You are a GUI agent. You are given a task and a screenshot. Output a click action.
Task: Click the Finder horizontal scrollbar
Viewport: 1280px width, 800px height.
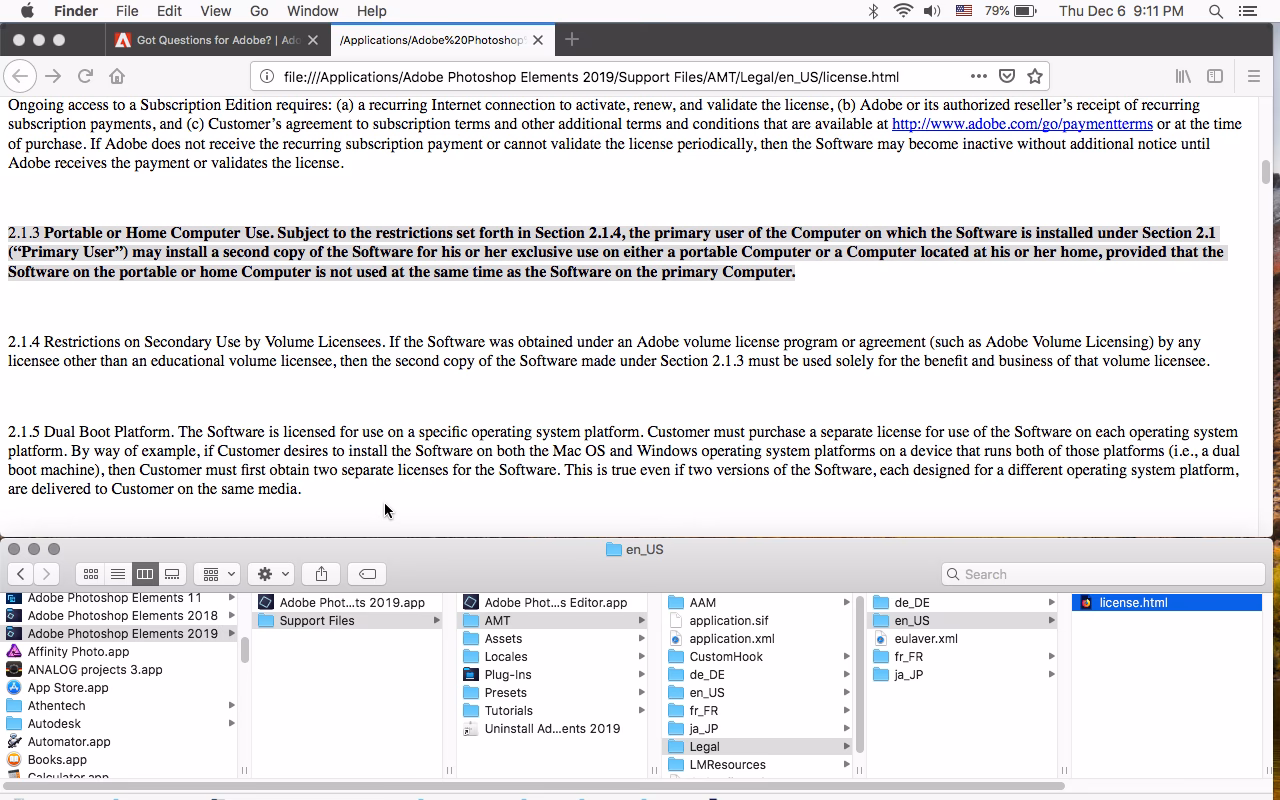(535, 786)
